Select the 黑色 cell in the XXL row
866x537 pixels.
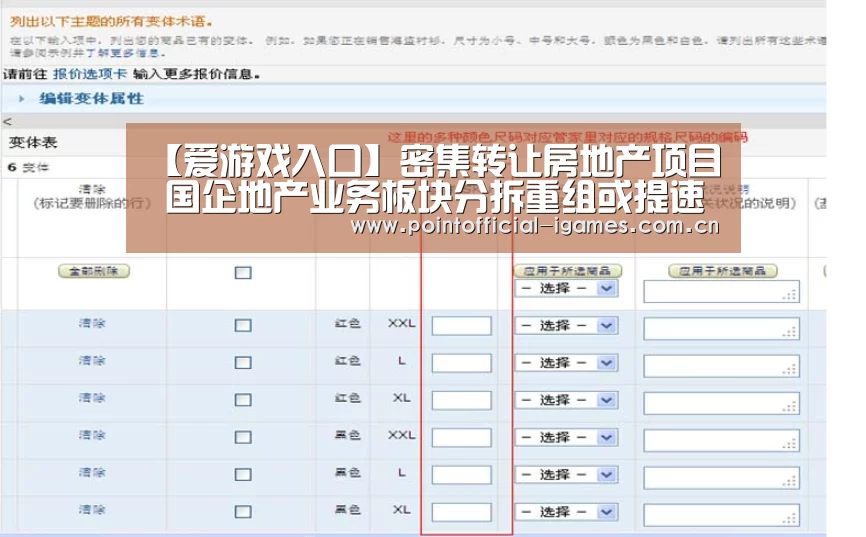(347, 435)
